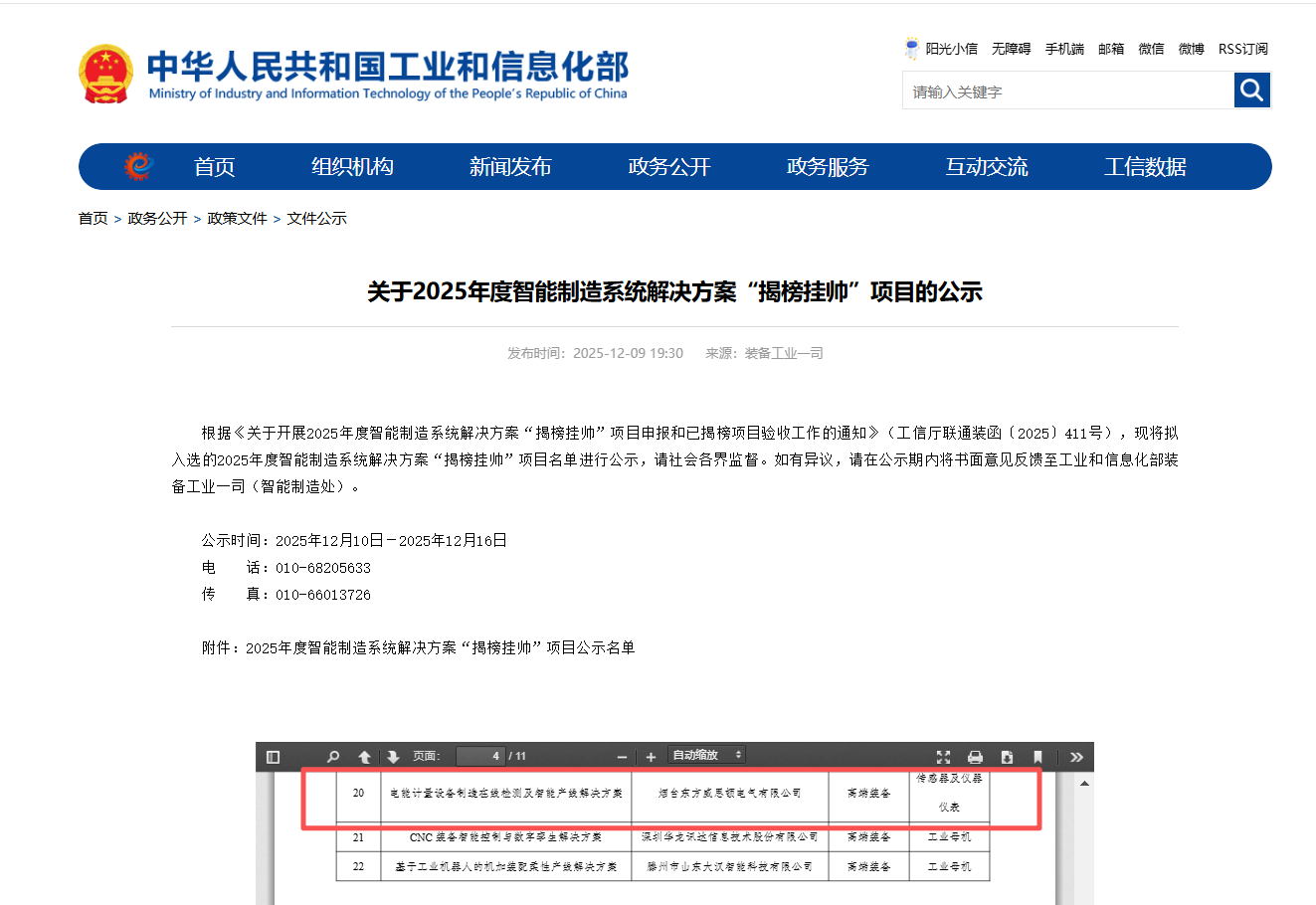Open the 自动缩放 zoom dropdown

pyautogui.click(x=706, y=756)
